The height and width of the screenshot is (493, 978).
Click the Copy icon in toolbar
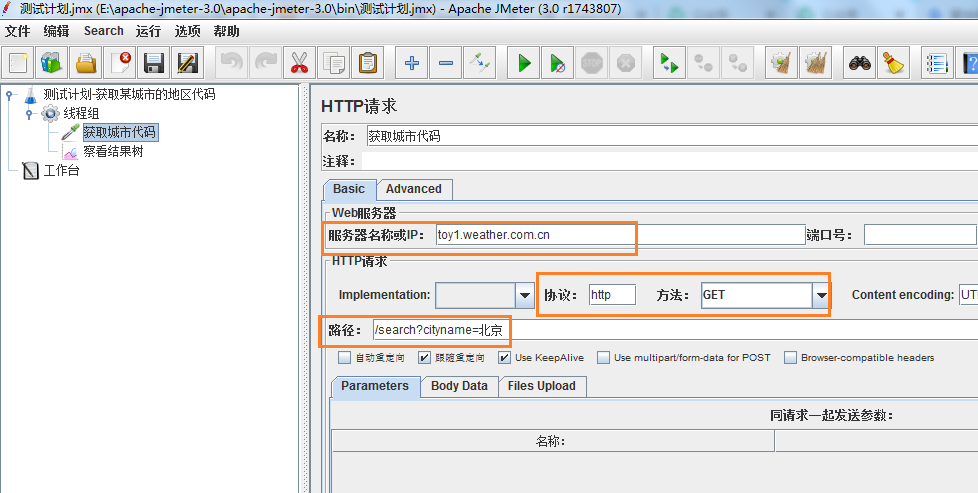(x=334, y=62)
